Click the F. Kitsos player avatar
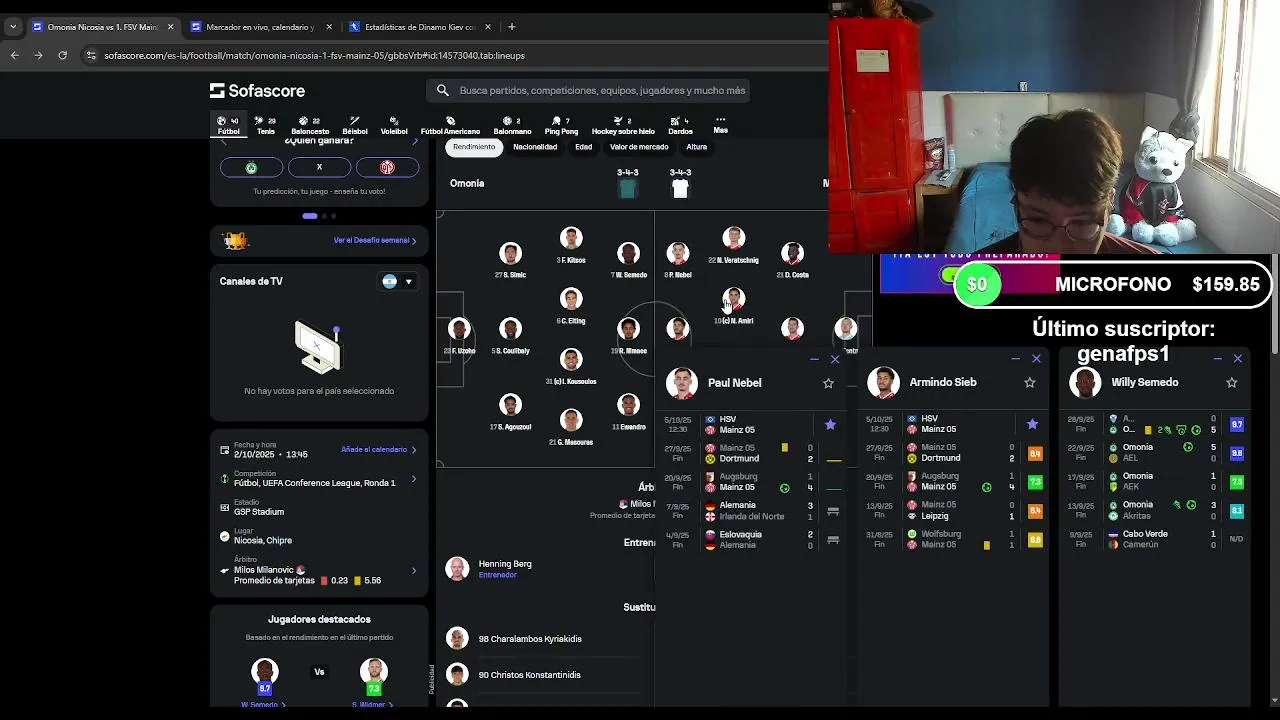The width and height of the screenshot is (1280, 720). (571, 238)
